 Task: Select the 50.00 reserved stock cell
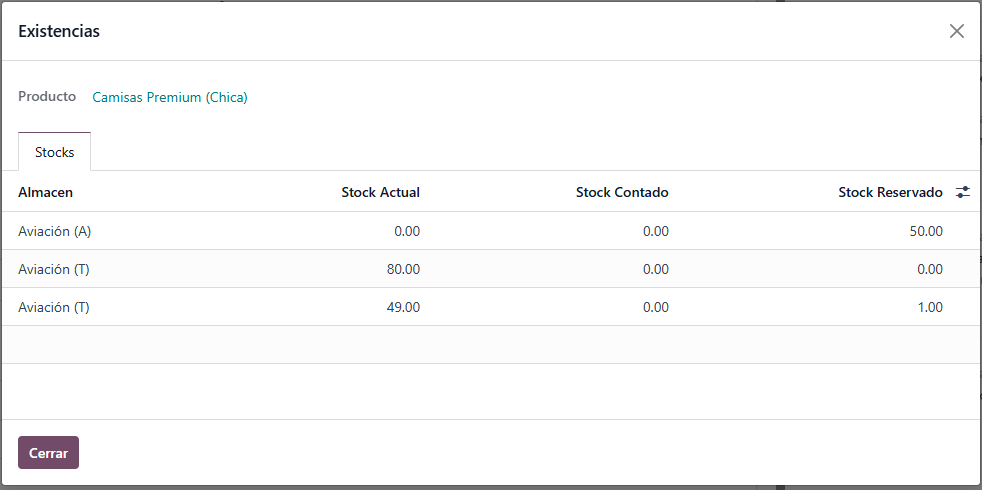coord(926,231)
